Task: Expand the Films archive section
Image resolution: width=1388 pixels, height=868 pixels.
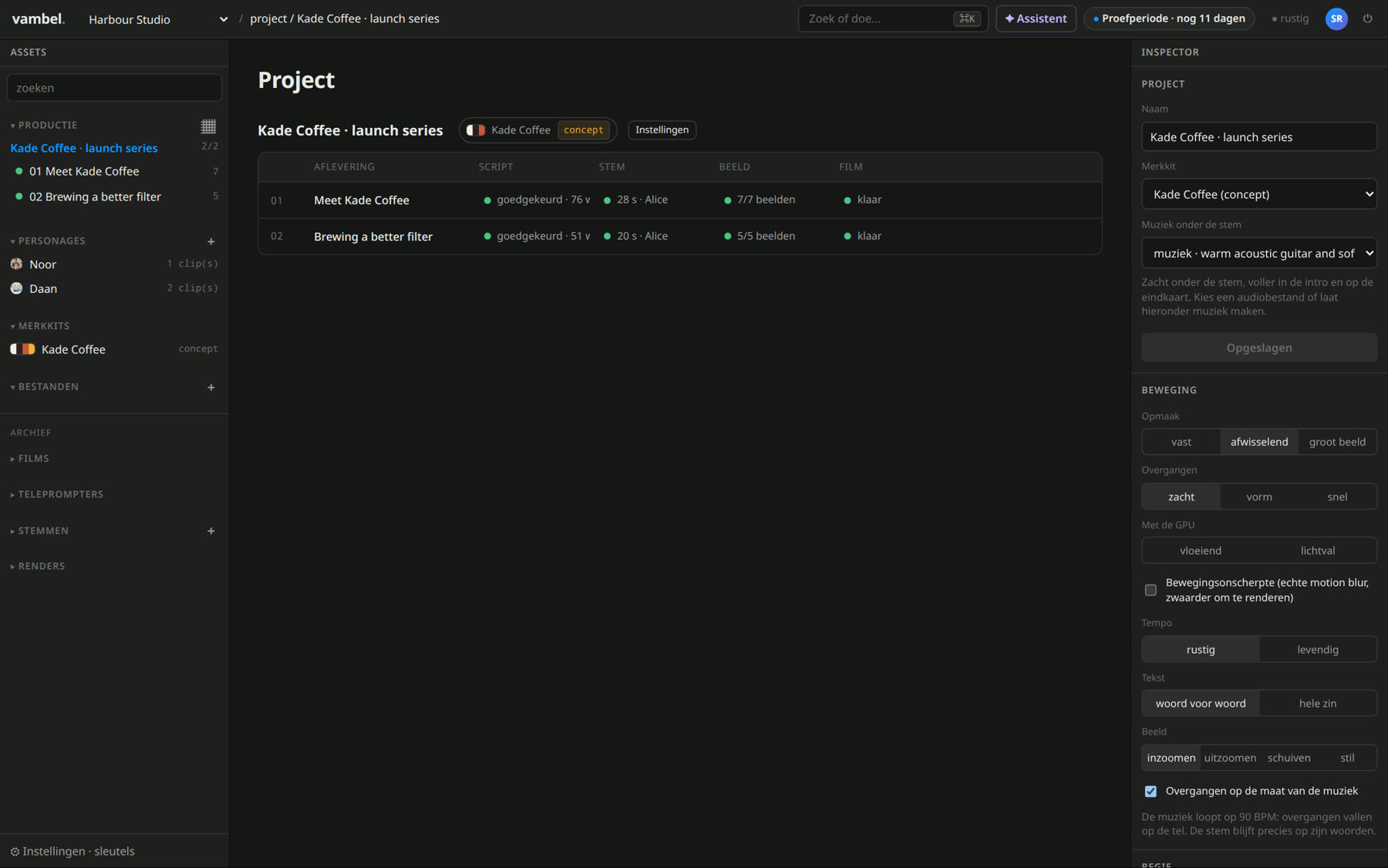Action: (x=30, y=459)
